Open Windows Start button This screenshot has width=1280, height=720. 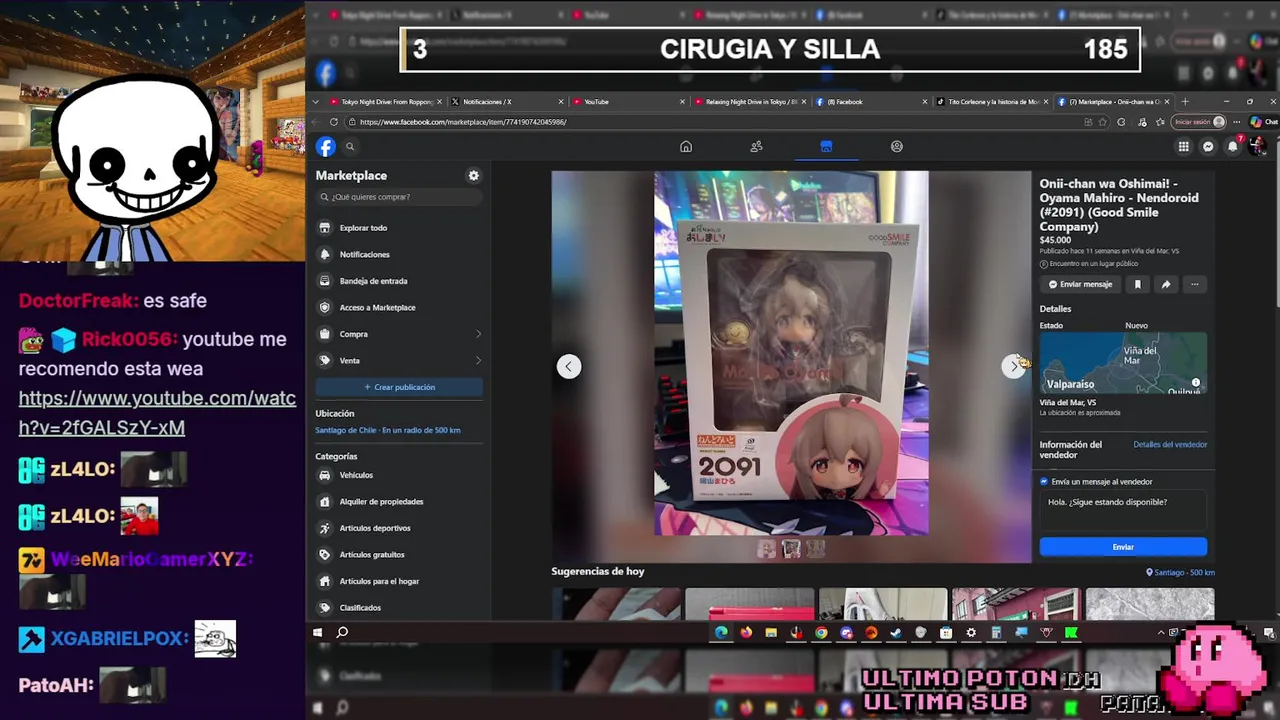317,632
